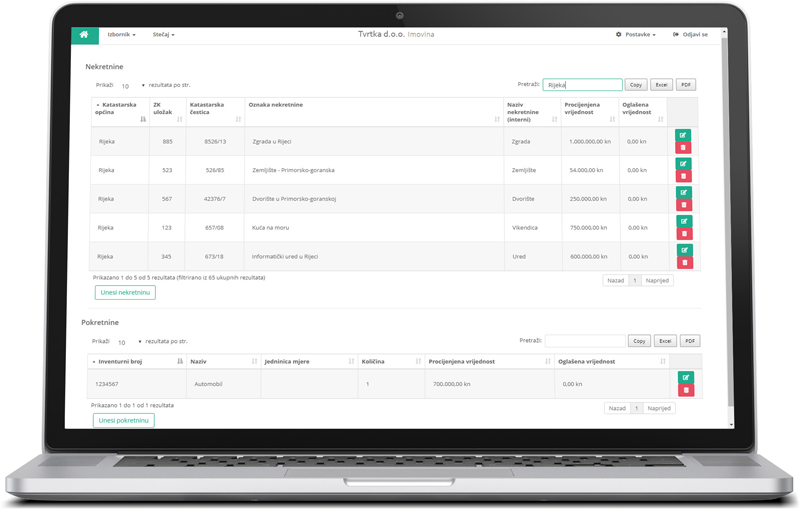
Task: Focus the Nekretnine search field containing Rijeka
Action: [582, 85]
